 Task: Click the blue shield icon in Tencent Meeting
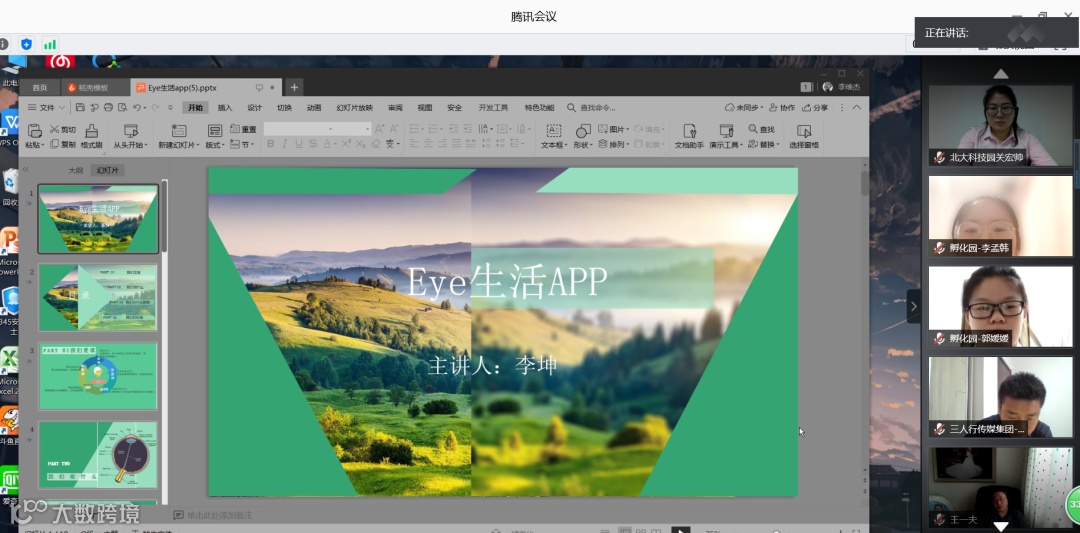pyautogui.click(x=26, y=44)
